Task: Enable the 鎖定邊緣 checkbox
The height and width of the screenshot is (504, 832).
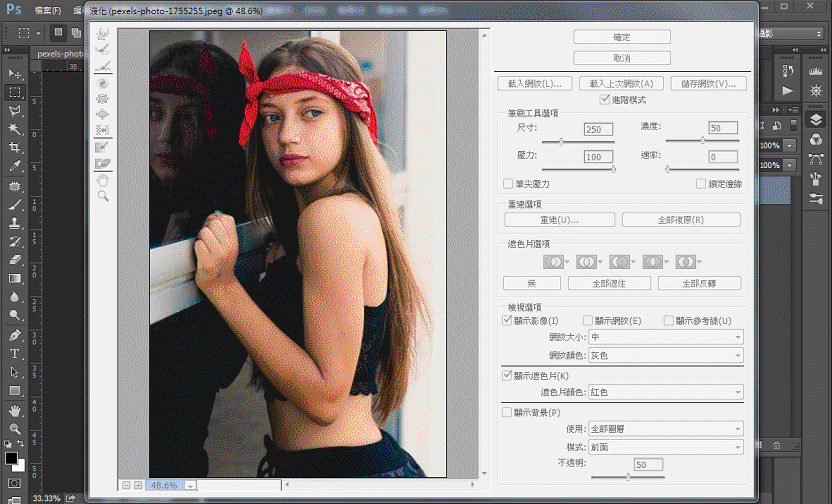Action: [x=700, y=184]
